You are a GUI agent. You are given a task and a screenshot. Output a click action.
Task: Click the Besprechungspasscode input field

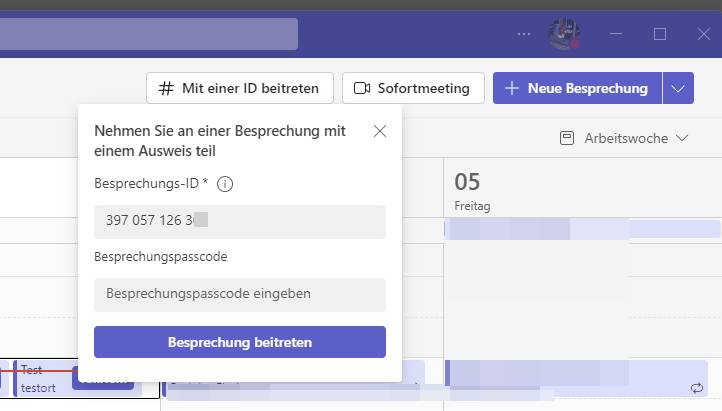[x=240, y=294]
